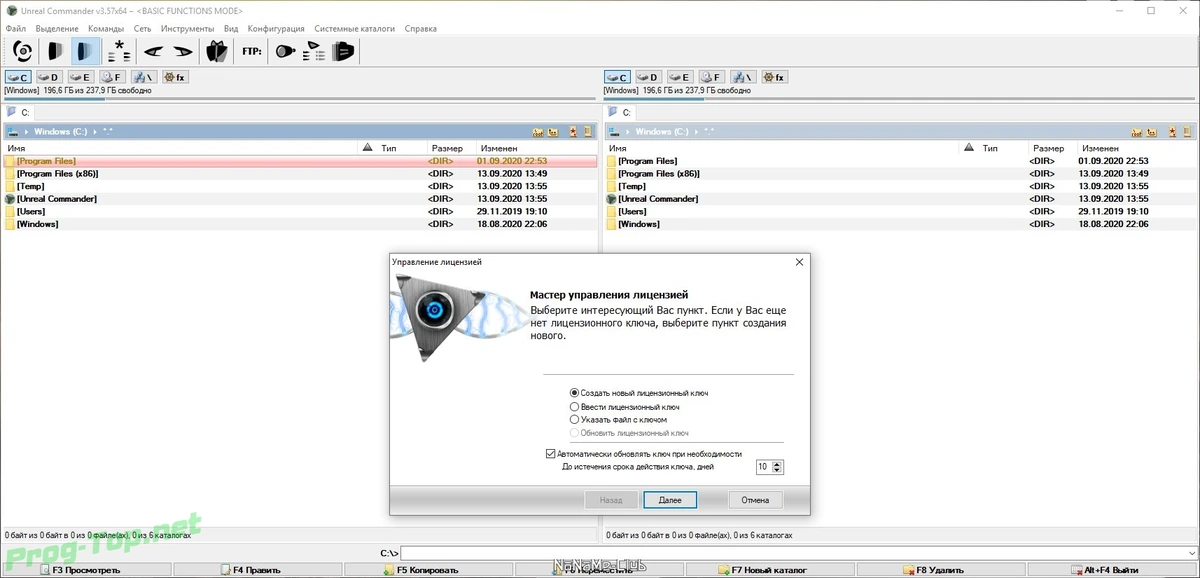The width and height of the screenshot is (1200, 578).
Task: Toggle 'Автоматически обновлять ключ при необходимости' checkbox
Action: point(551,453)
